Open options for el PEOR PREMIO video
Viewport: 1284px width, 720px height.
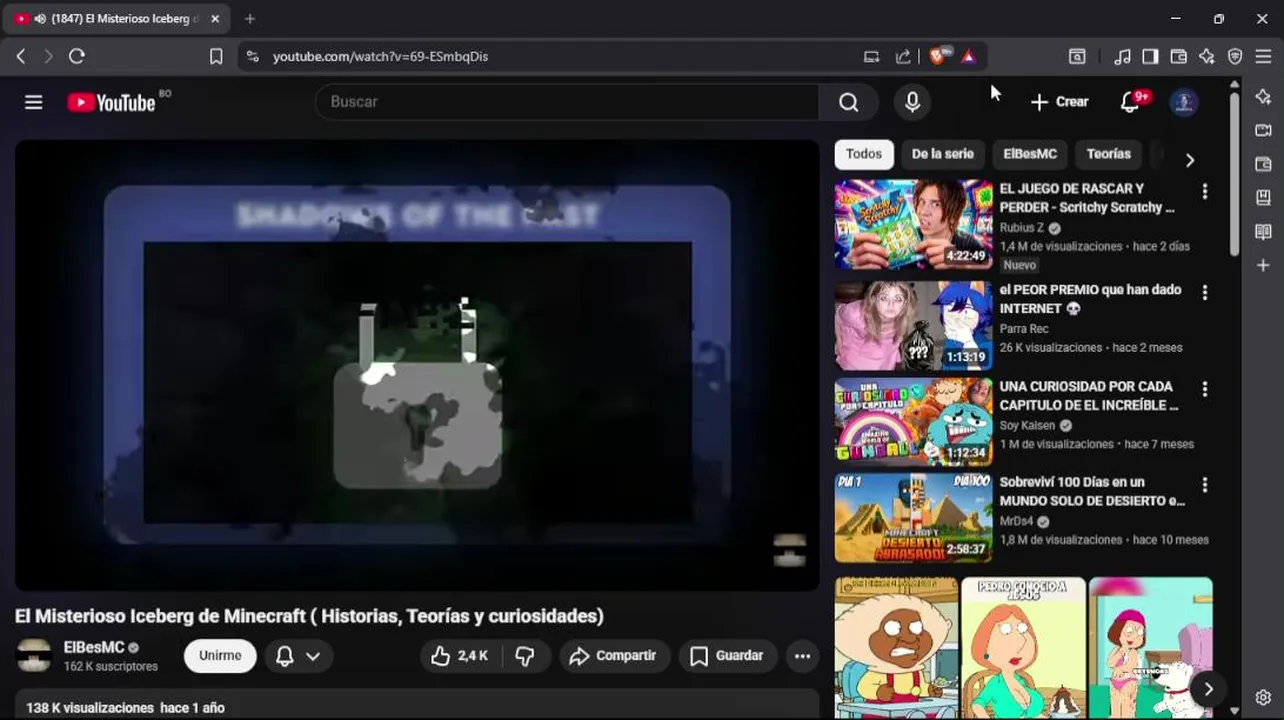click(x=1205, y=292)
